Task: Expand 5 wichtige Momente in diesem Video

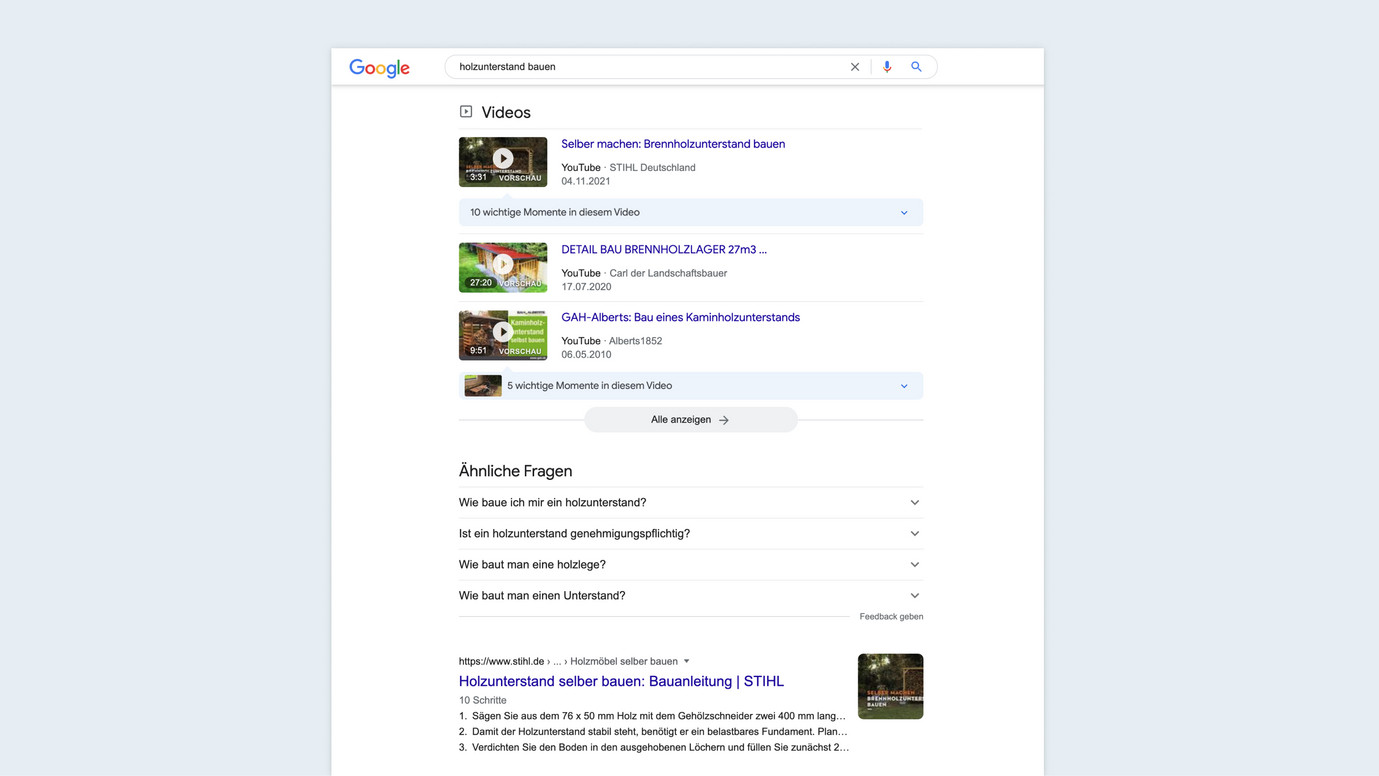Action: [x=690, y=386]
